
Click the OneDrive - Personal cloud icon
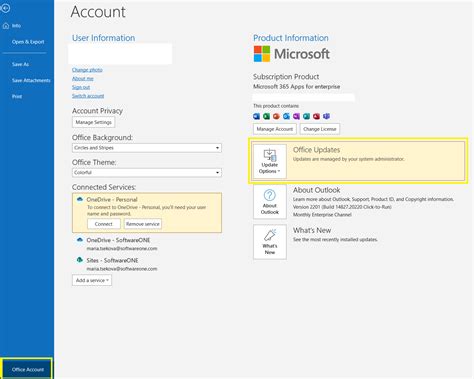click(80, 199)
